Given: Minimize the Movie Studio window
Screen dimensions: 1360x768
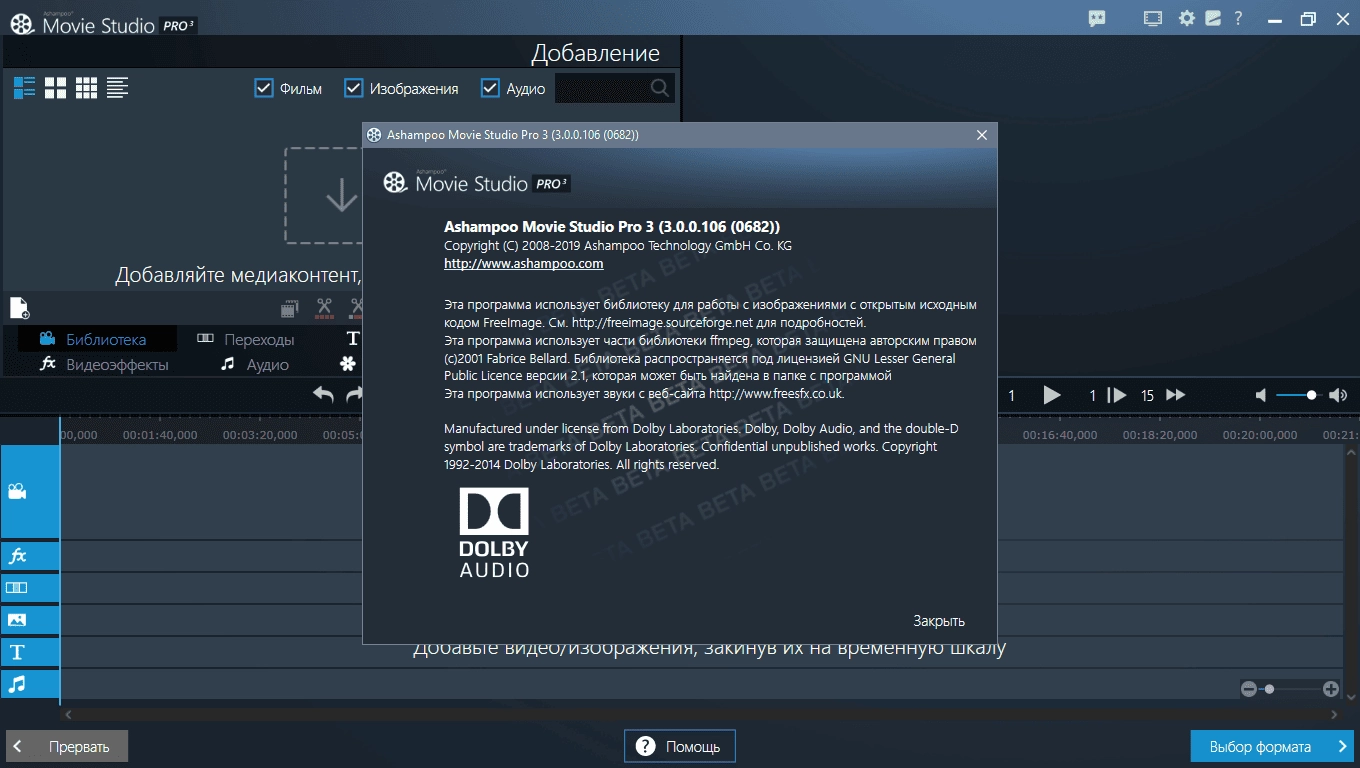Looking at the screenshot, I should (x=1276, y=18).
